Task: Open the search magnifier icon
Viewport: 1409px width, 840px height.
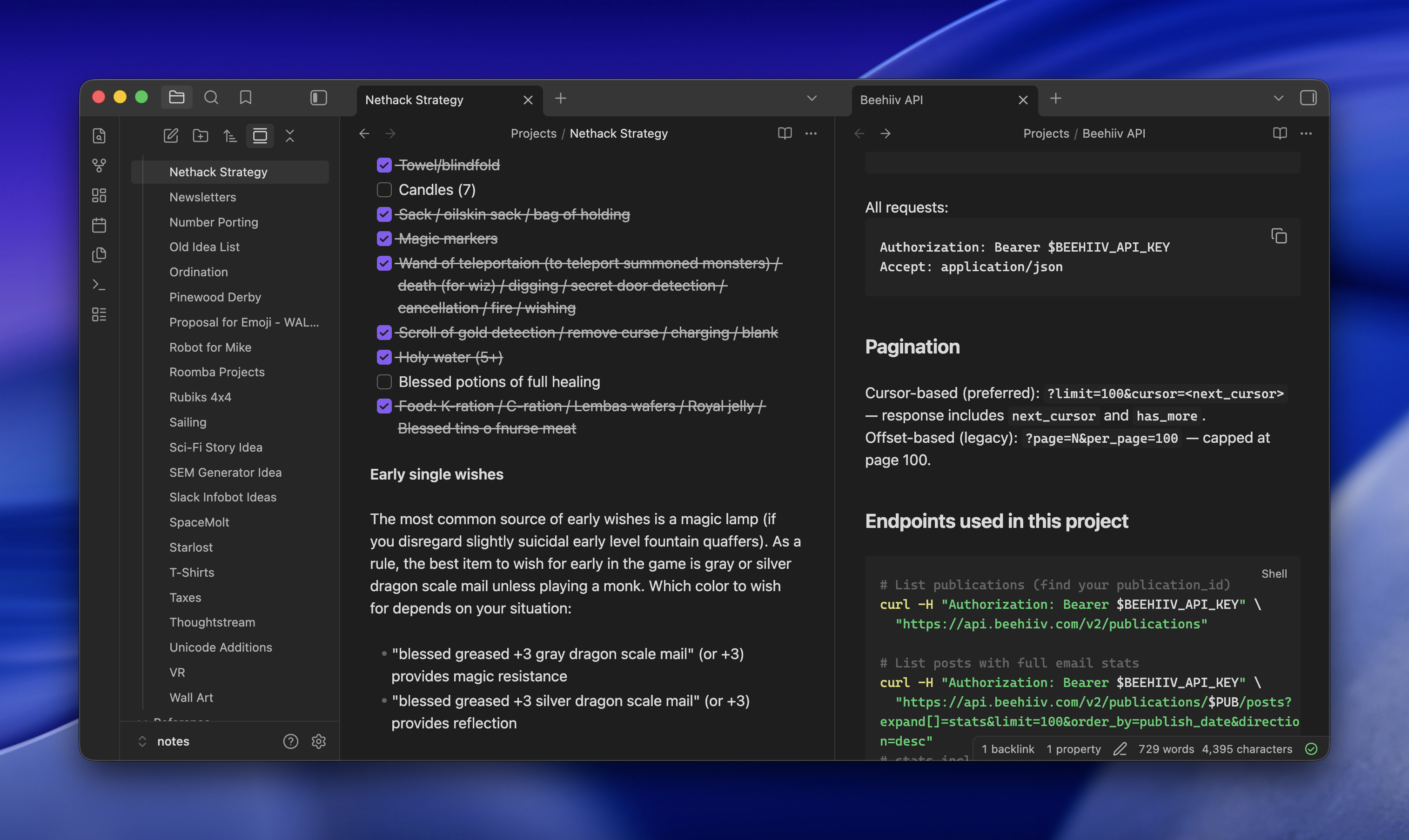Action: pyautogui.click(x=211, y=98)
